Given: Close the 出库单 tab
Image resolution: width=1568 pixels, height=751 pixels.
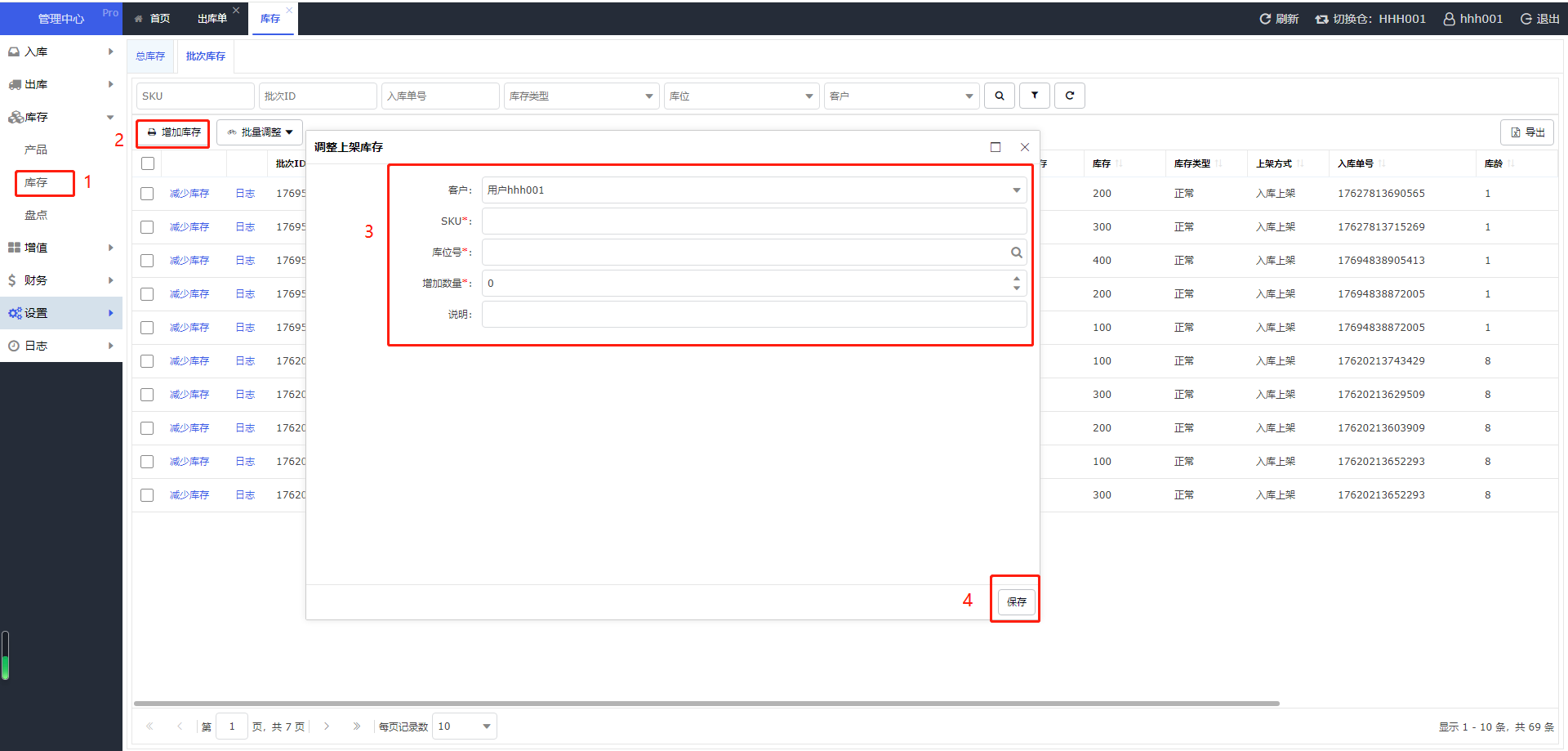Looking at the screenshot, I should pos(236,10).
